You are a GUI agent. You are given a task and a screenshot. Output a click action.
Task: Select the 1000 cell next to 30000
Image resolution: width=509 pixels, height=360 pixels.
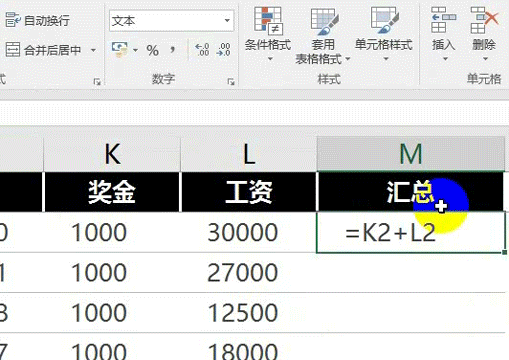pos(112,232)
